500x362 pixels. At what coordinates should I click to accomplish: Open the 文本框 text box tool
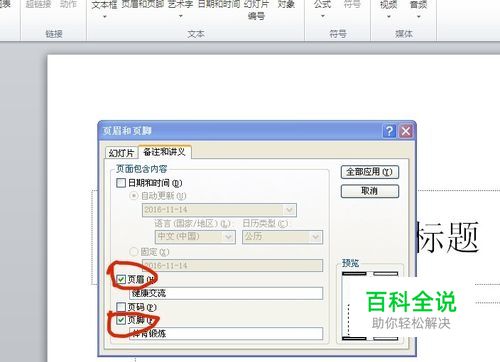105,4
